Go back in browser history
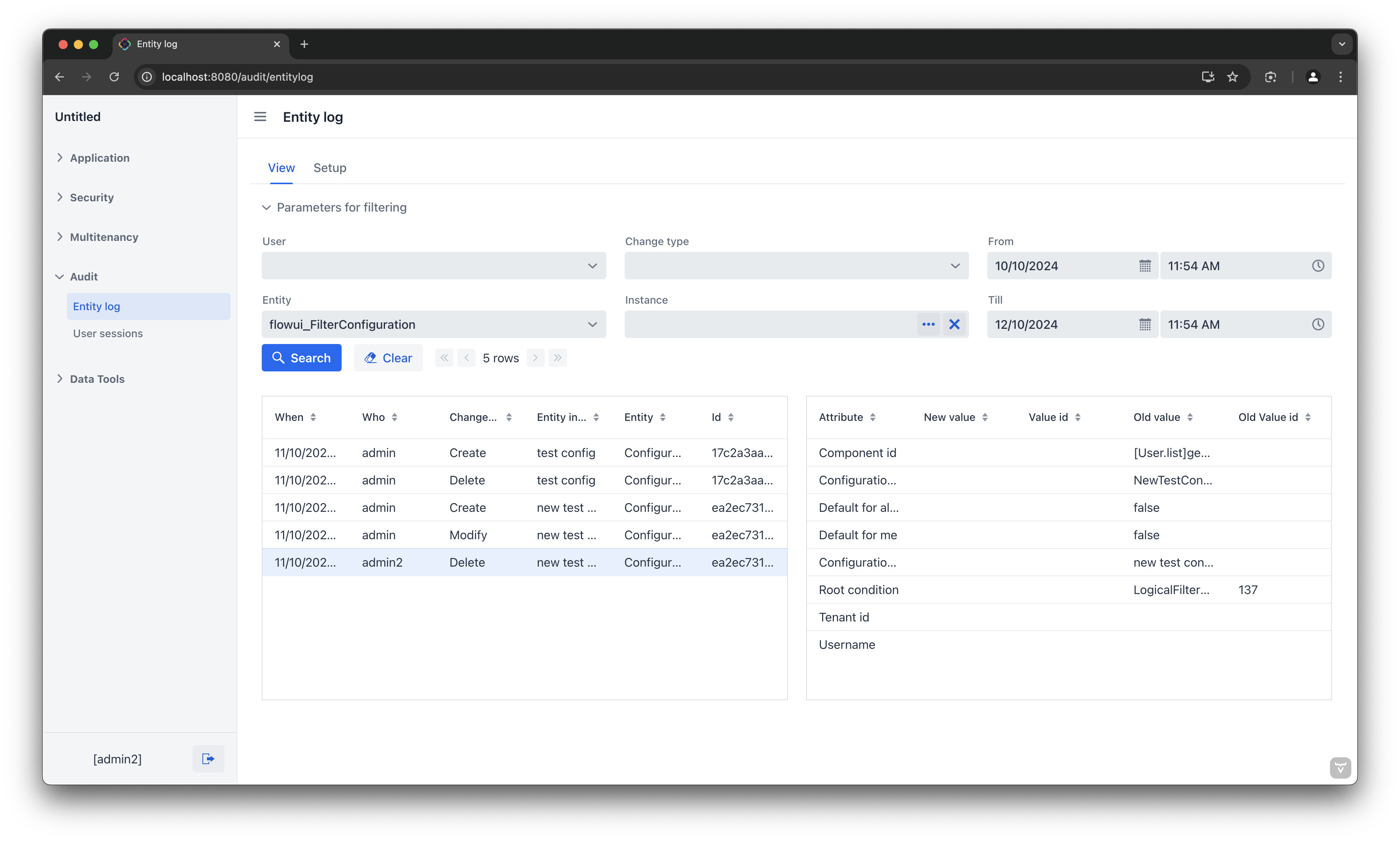The height and width of the screenshot is (841, 1400). tap(59, 76)
